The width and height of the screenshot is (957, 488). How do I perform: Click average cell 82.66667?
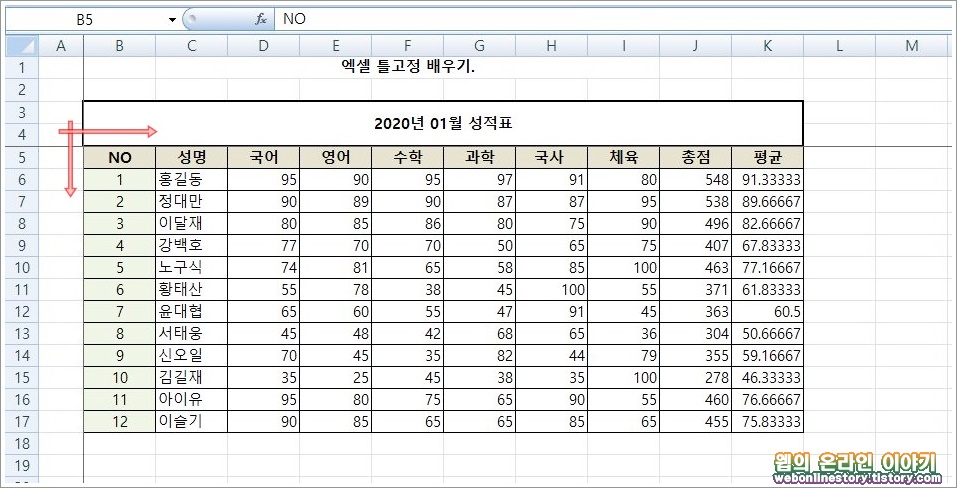[x=768, y=224]
